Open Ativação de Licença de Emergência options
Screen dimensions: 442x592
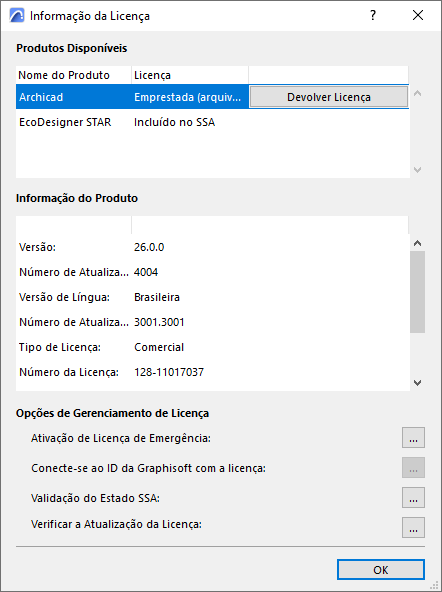[x=413, y=438]
